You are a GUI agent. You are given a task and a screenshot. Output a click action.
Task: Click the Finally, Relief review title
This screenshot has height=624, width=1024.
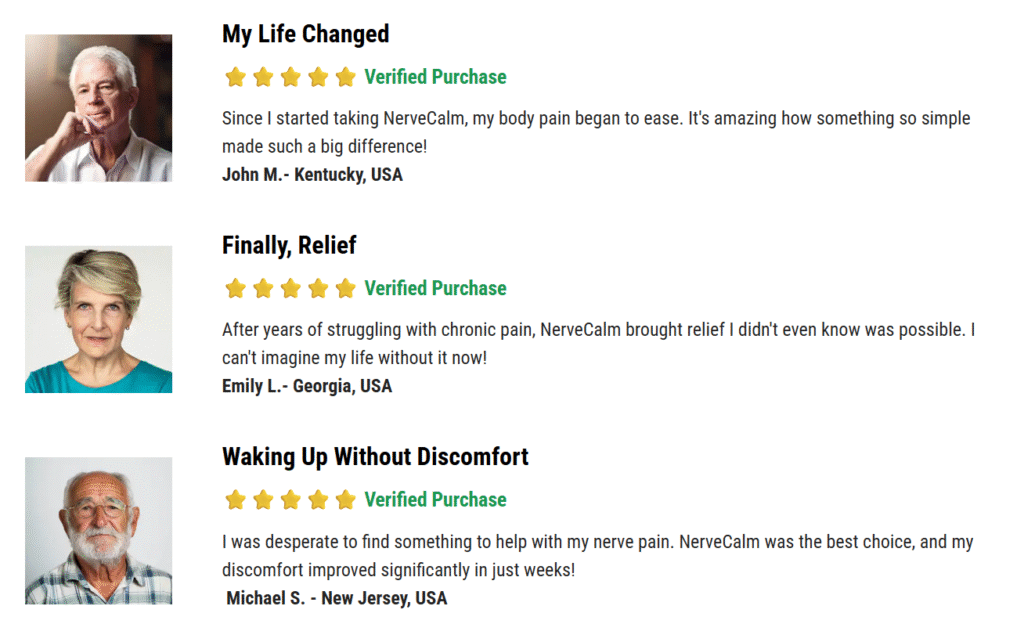(x=289, y=245)
